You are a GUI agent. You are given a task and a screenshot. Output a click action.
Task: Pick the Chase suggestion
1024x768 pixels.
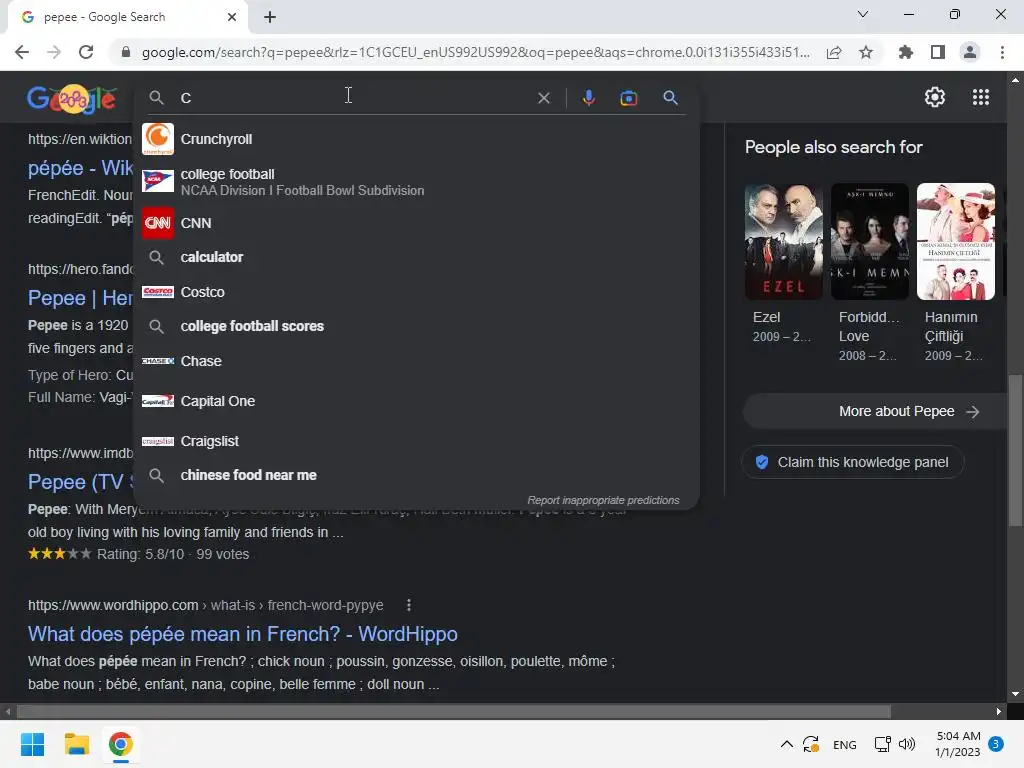(416, 361)
